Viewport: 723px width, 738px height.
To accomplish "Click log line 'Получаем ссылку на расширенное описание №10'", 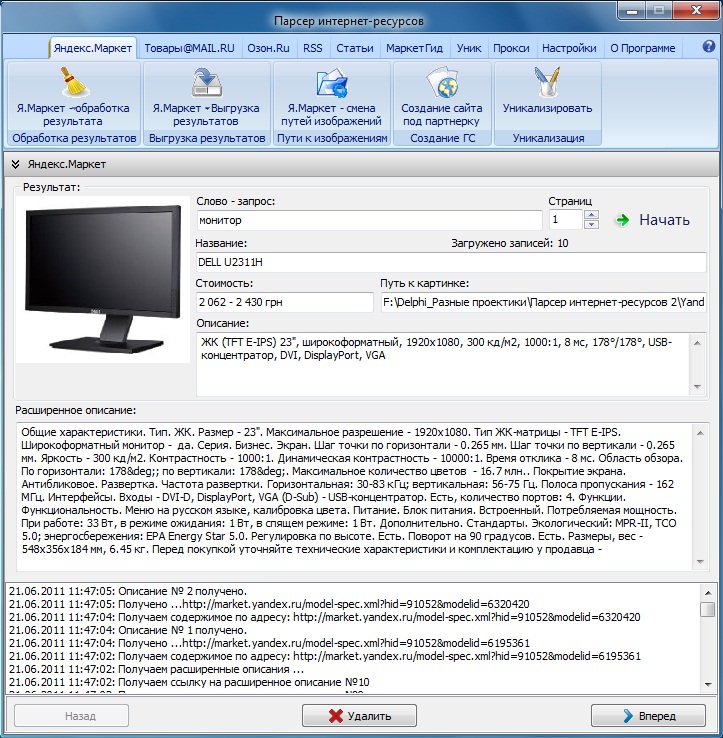I will 189,682.
